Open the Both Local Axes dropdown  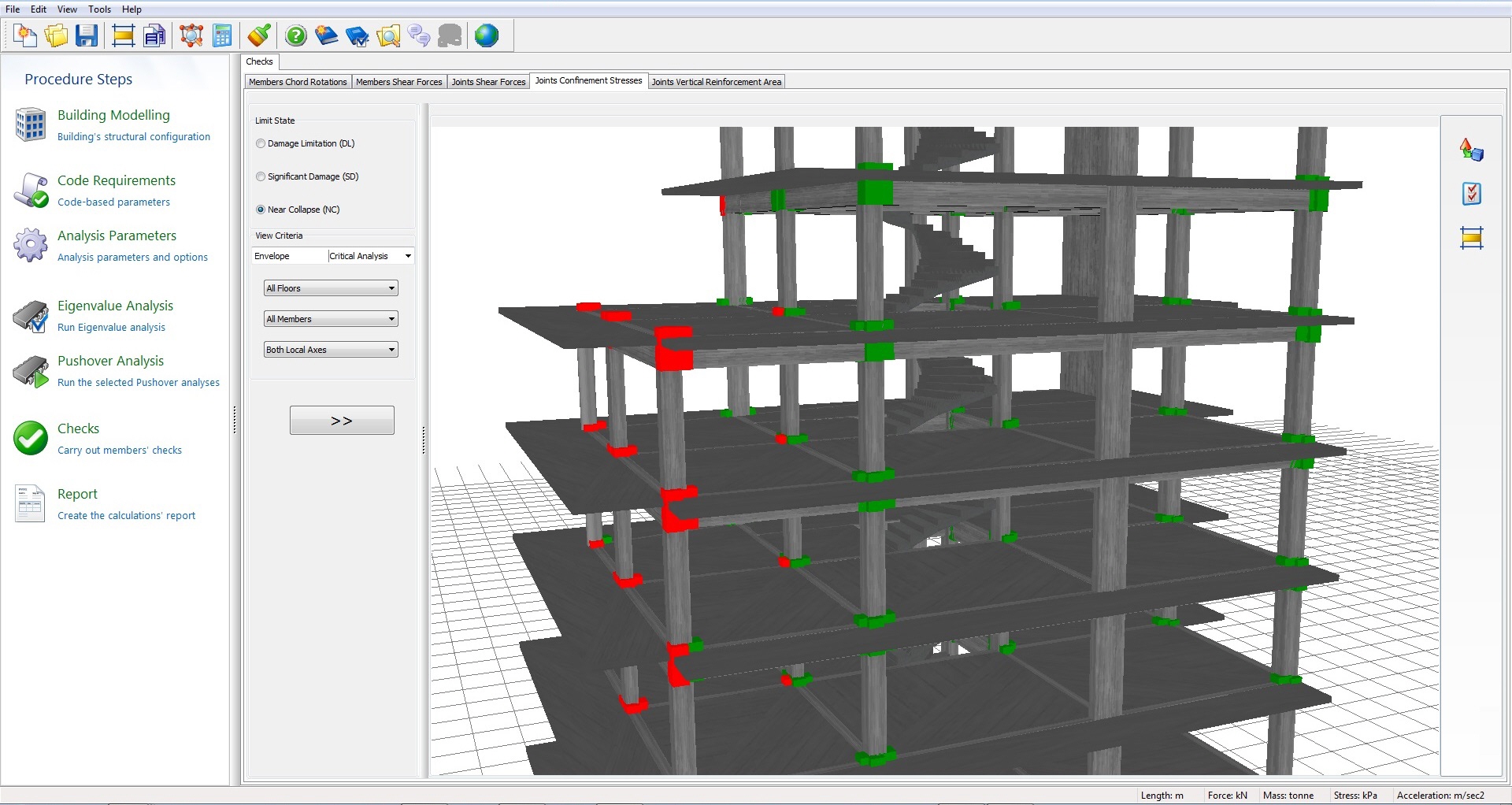click(331, 350)
